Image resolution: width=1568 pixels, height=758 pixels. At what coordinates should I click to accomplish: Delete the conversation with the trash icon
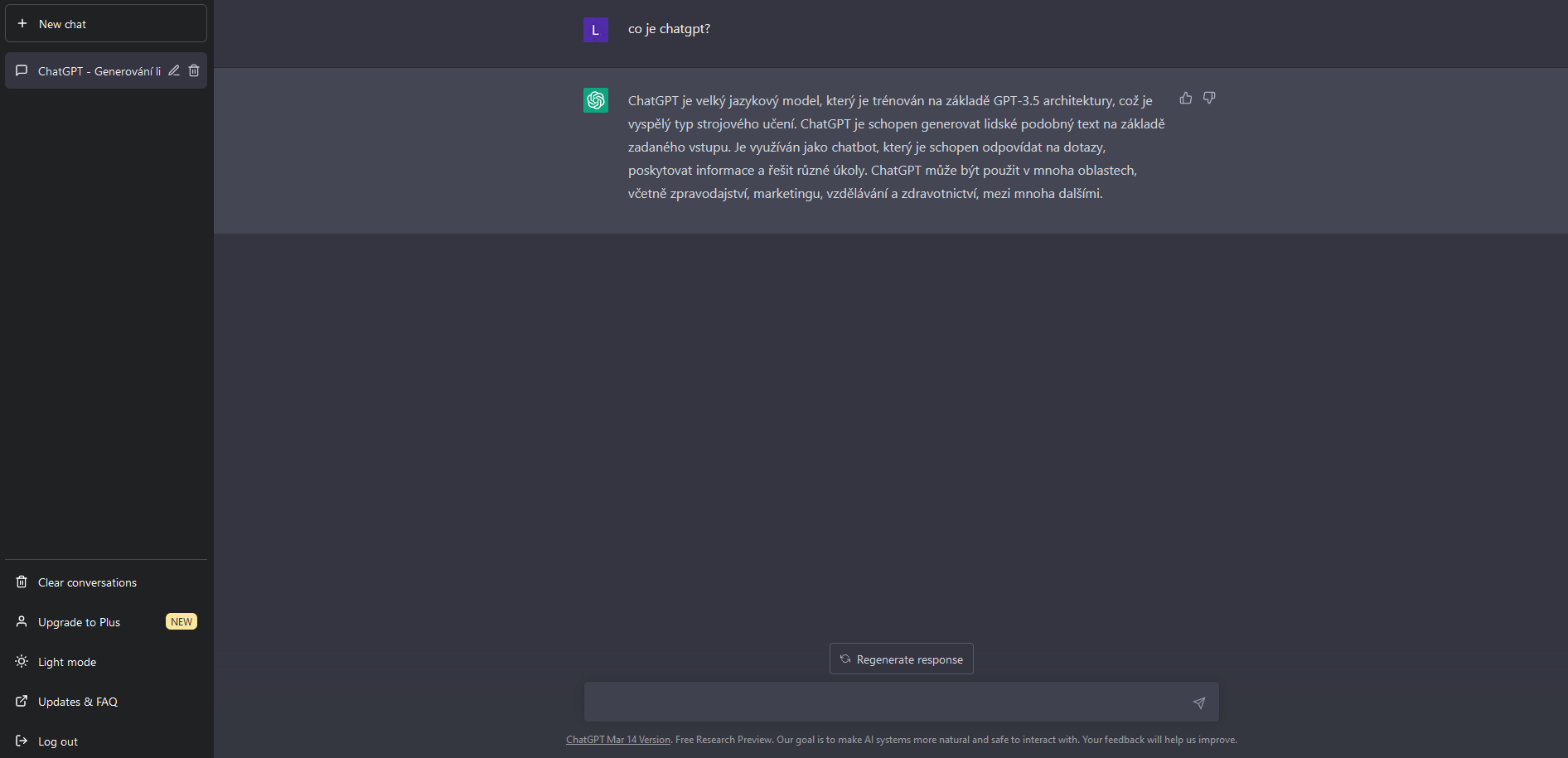tap(194, 70)
